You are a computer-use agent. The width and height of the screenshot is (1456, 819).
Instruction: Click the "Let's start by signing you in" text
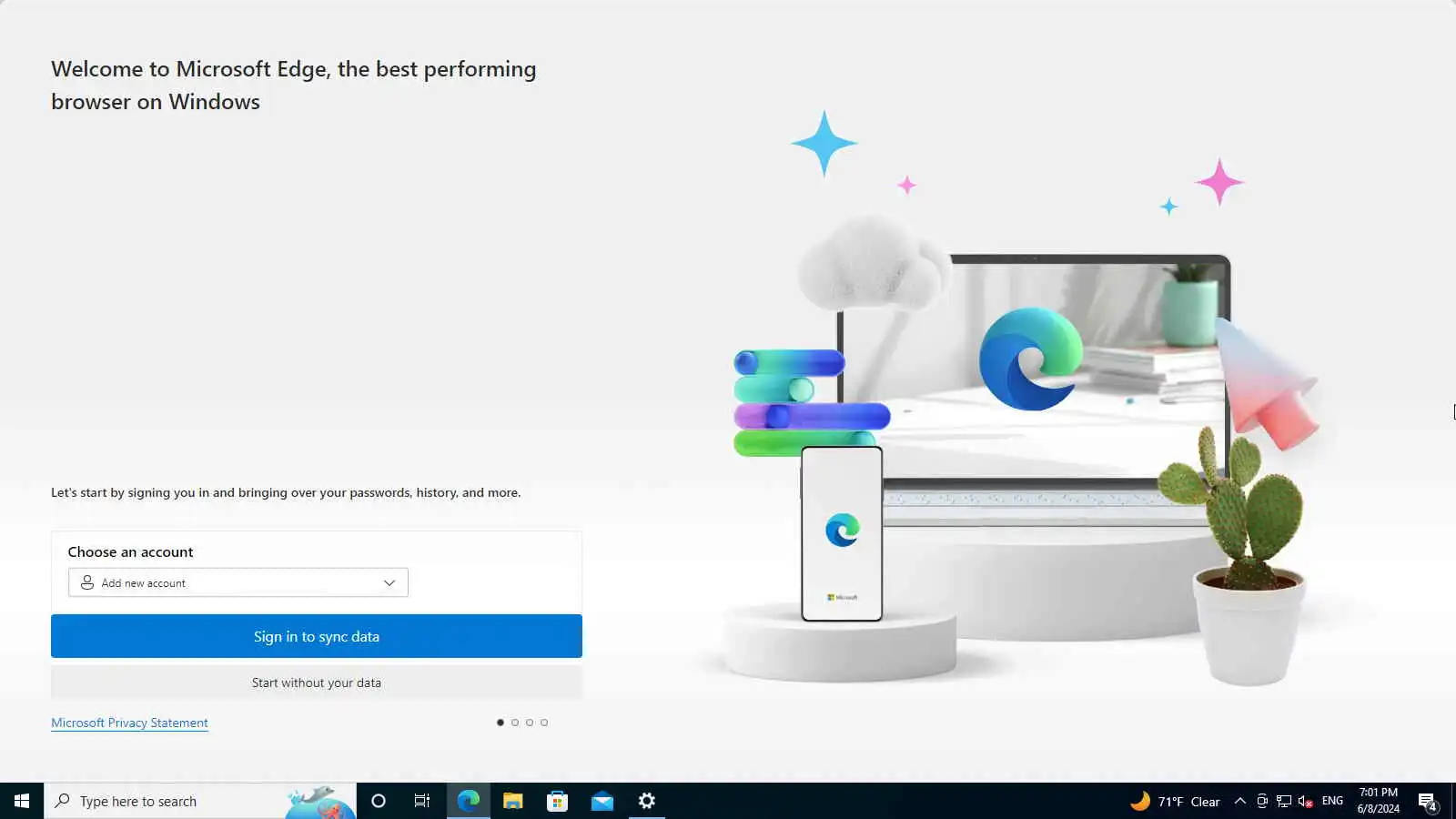coord(286,492)
